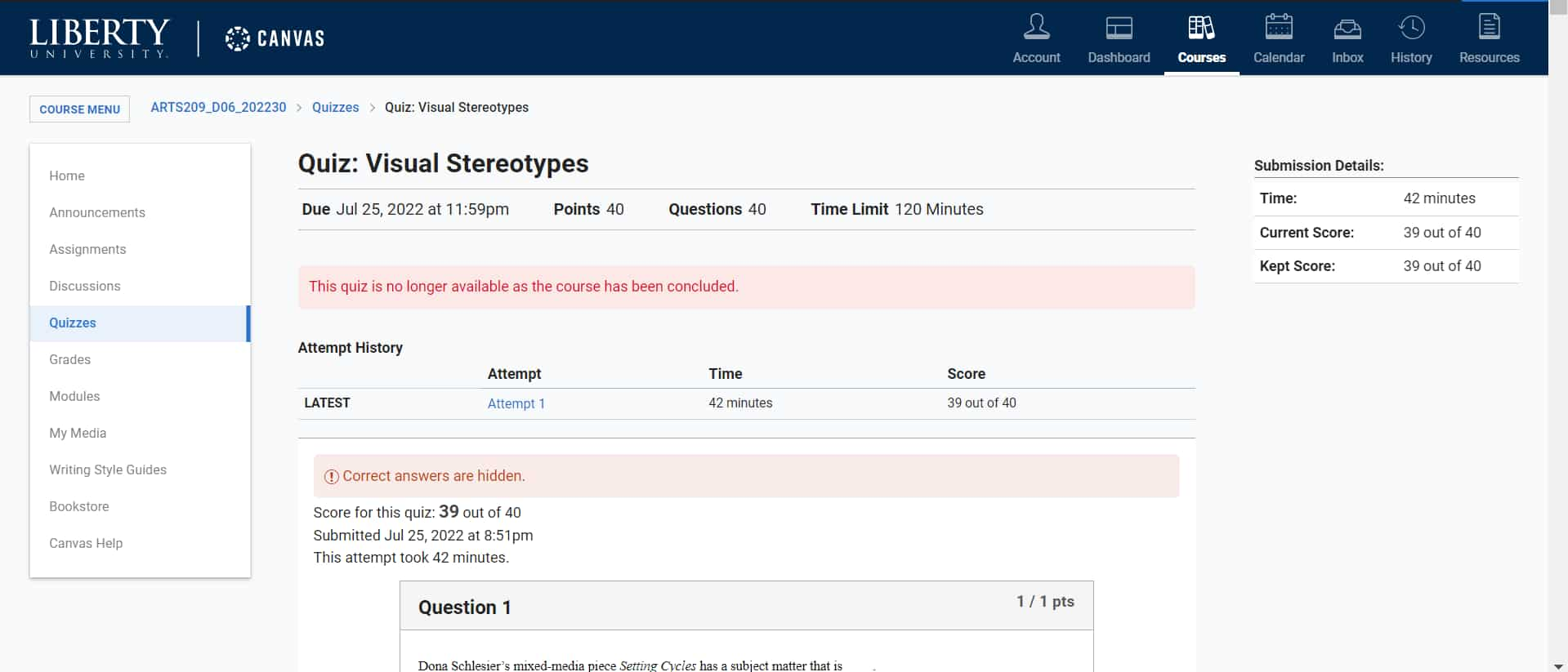Viewport: 1568px width, 672px height.
Task: Open ARTS209_D06_202230 course breadcrumb link
Action: pyautogui.click(x=218, y=107)
